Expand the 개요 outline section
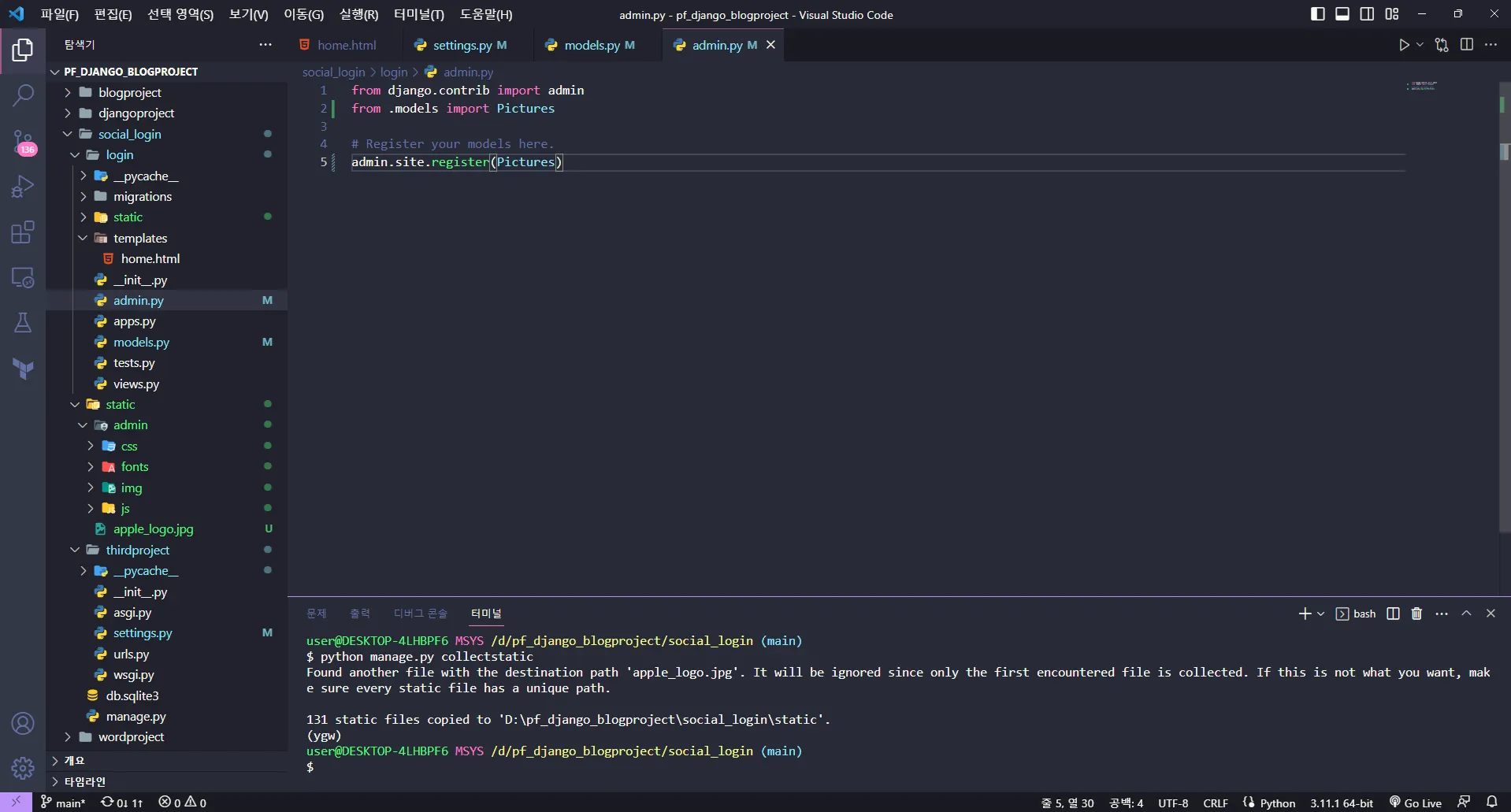 167,761
